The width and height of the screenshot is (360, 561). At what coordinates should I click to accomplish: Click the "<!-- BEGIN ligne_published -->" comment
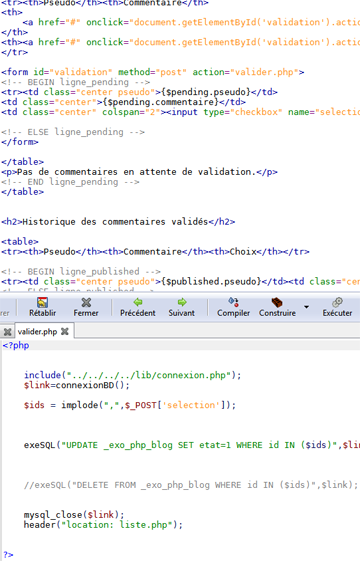81,272
